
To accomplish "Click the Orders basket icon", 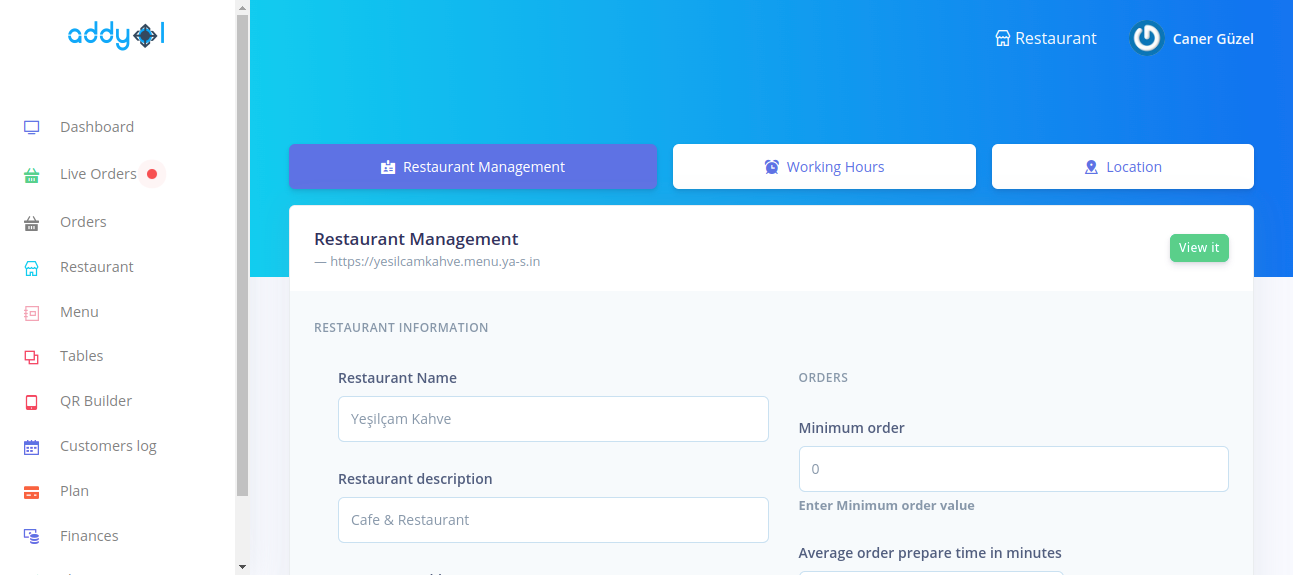I will (31, 223).
